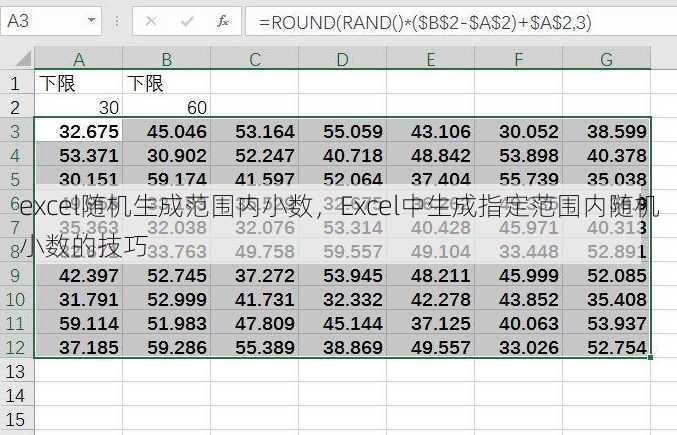Click the cell showing 42.397
The width and height of the screenshot is (677, 435).
point(79,275)
